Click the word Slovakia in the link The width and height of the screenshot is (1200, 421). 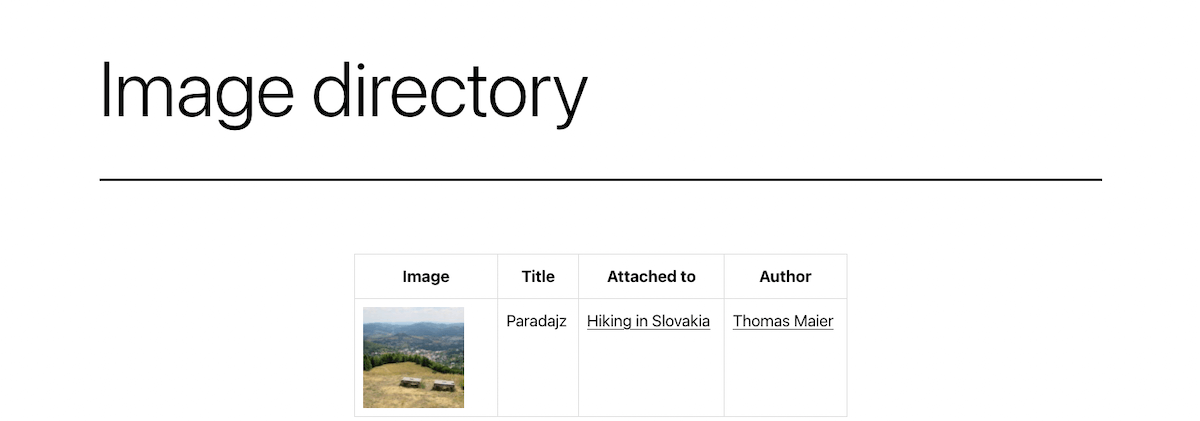pyautogui.click(x=681, y=321)
